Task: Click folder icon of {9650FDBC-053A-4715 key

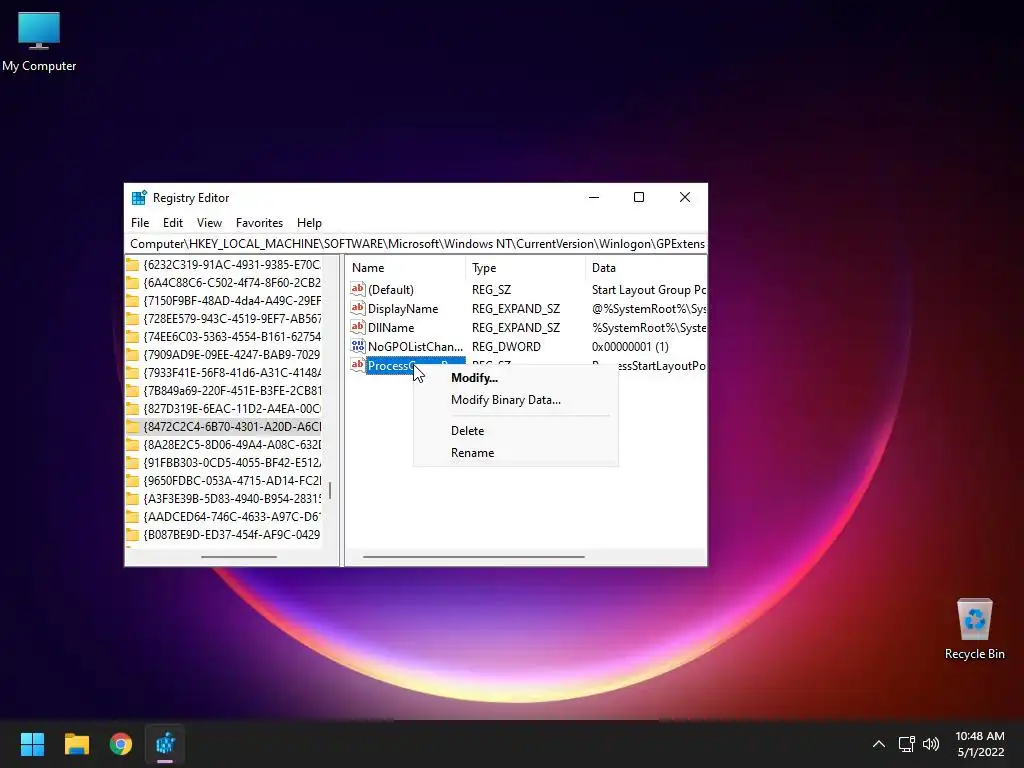Action: 133,480
